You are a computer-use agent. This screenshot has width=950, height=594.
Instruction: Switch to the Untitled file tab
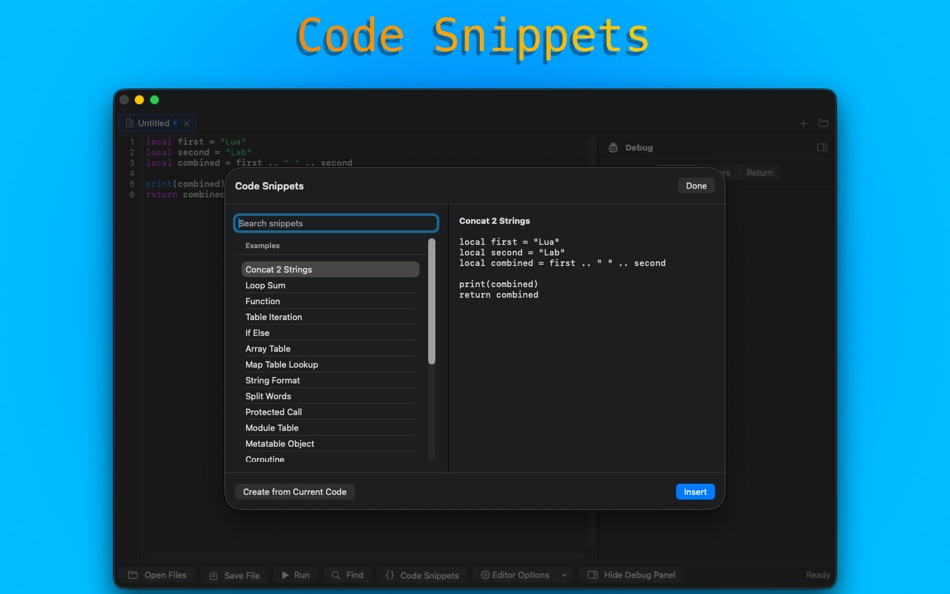click(158, 123)
